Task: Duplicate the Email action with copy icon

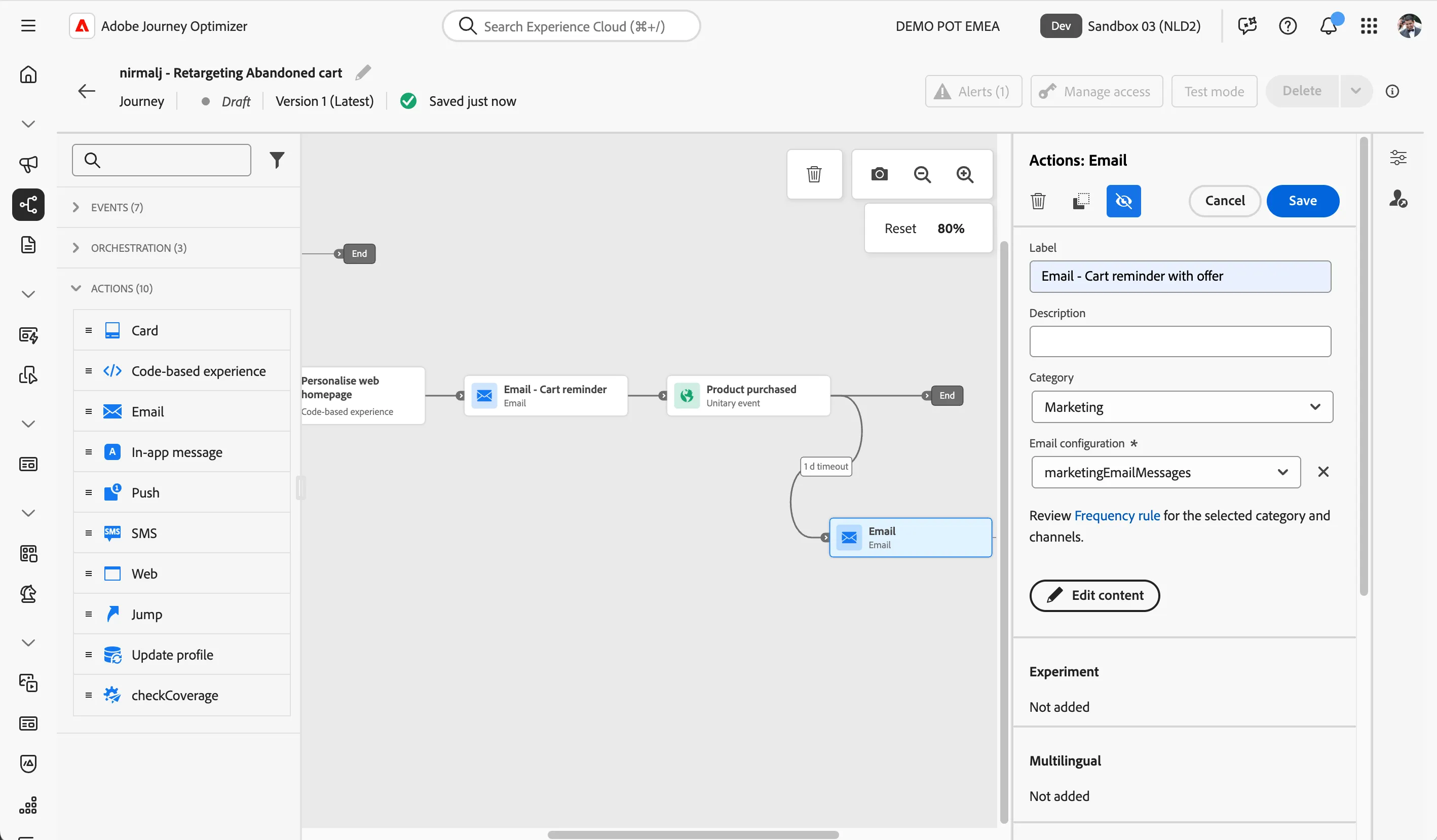Action: coord(1081,201)
